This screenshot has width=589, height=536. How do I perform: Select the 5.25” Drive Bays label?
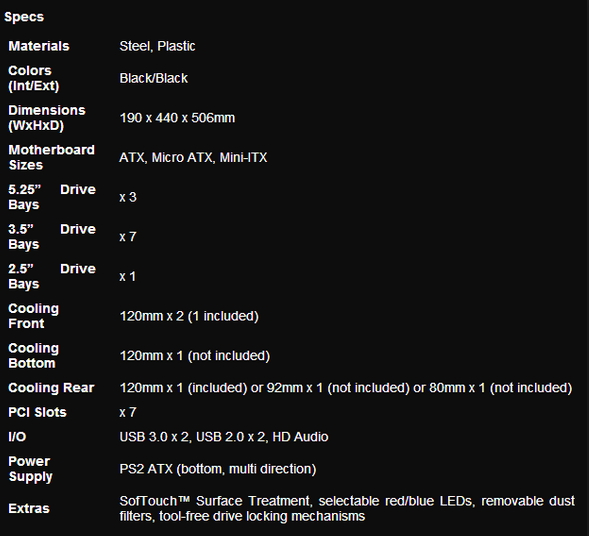click(52, 197)
